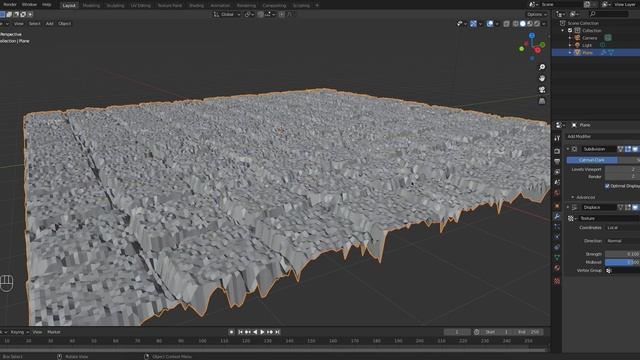The height and width of the screenshot is (360, 640).
Task: Open the Window menu
Action: point(29,4)
